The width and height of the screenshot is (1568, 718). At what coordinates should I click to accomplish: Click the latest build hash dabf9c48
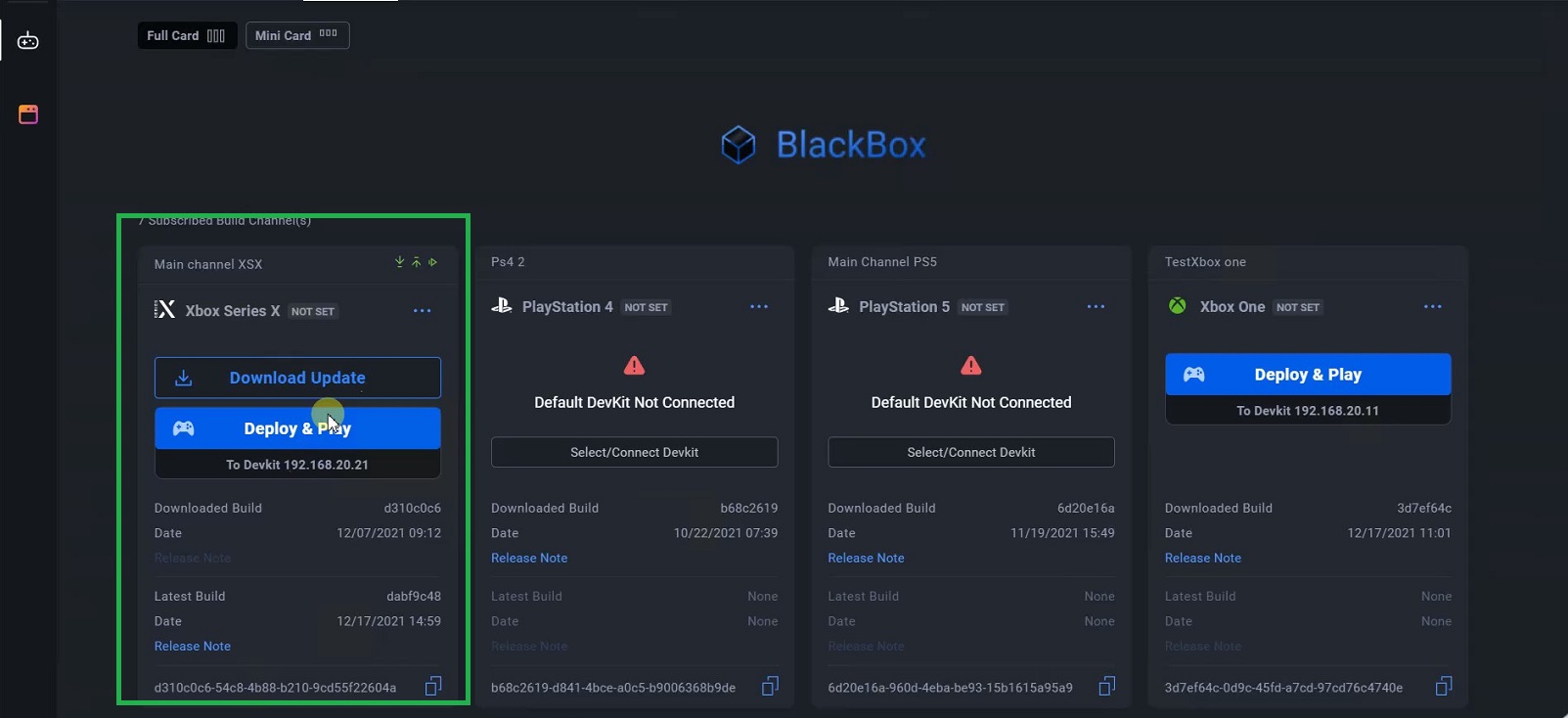click(414, 597)
